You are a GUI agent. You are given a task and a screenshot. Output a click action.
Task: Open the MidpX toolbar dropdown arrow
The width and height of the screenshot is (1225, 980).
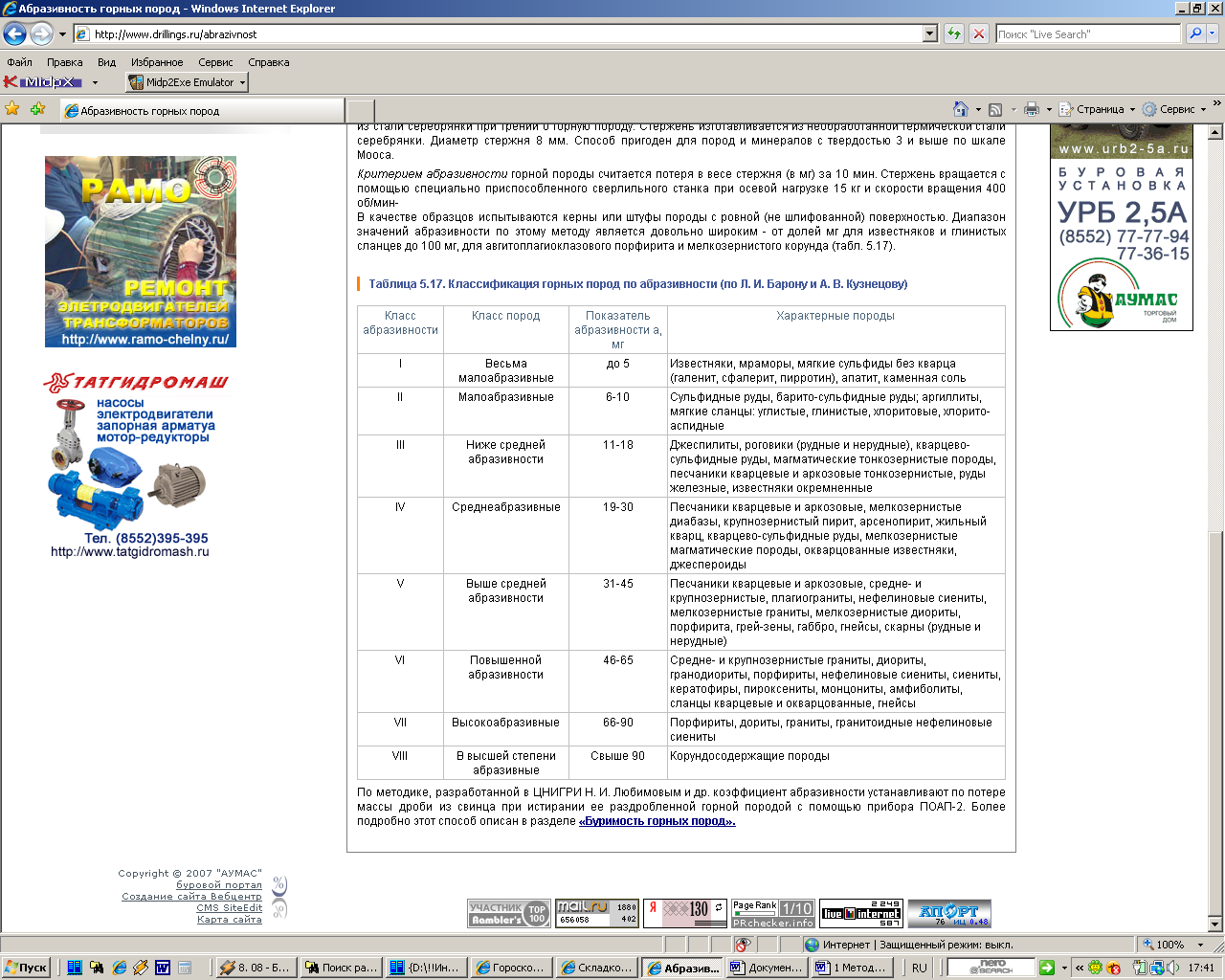pyautogui.click(x=95, y=83)
